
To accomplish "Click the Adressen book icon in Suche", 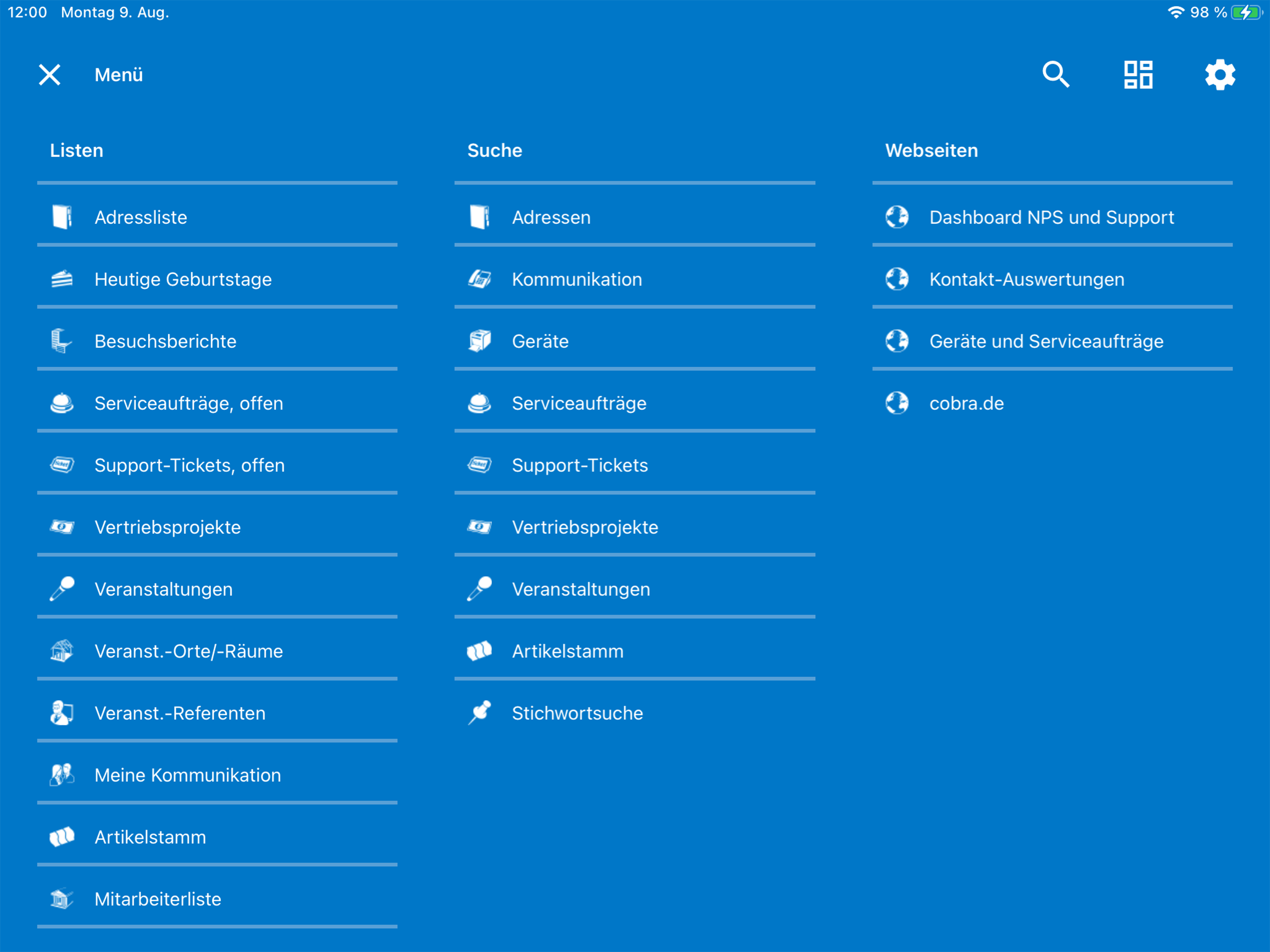I will pos(479,217).
